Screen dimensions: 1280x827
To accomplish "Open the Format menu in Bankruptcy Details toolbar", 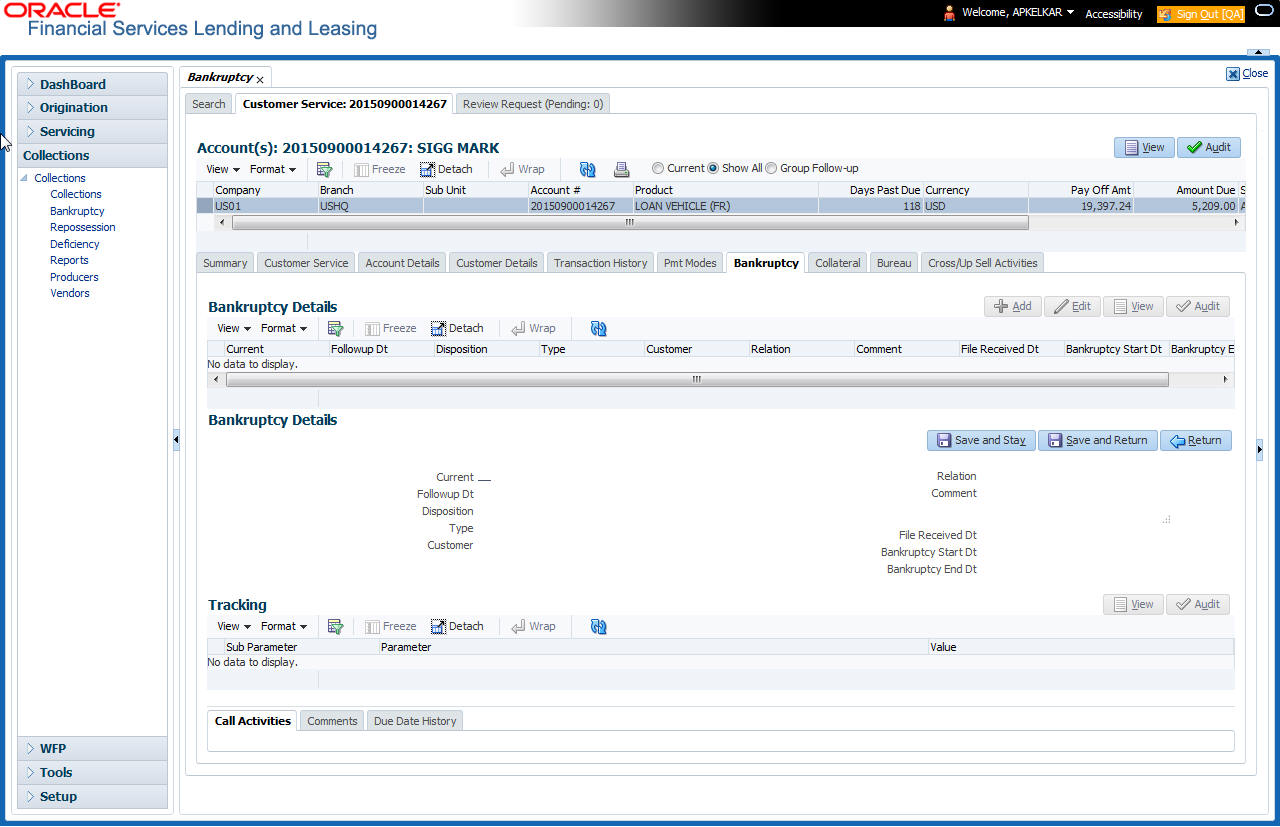I will [x=283, y=328].
